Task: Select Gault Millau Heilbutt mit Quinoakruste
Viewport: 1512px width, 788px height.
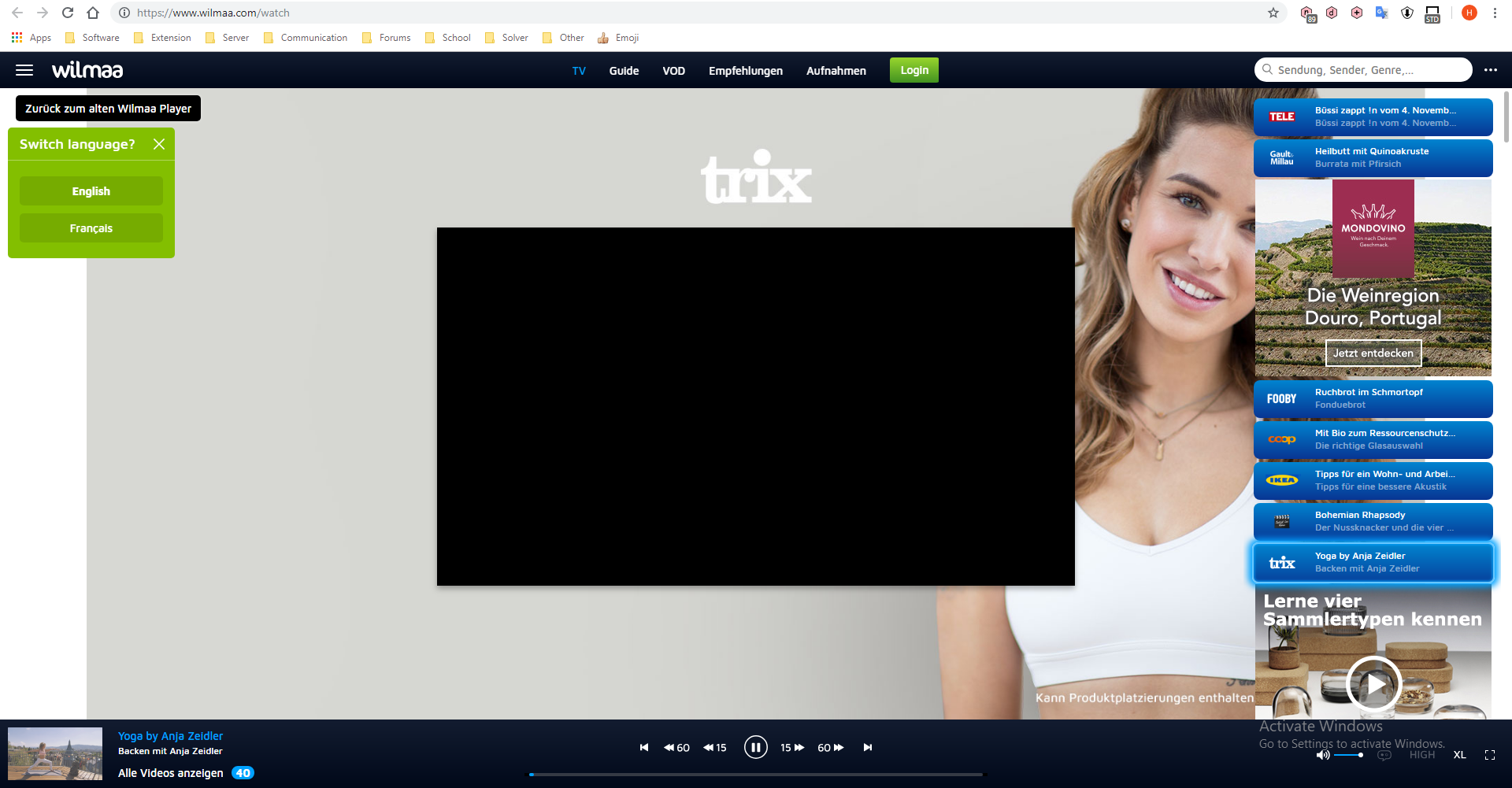Action: click(x=1373, y=157)
